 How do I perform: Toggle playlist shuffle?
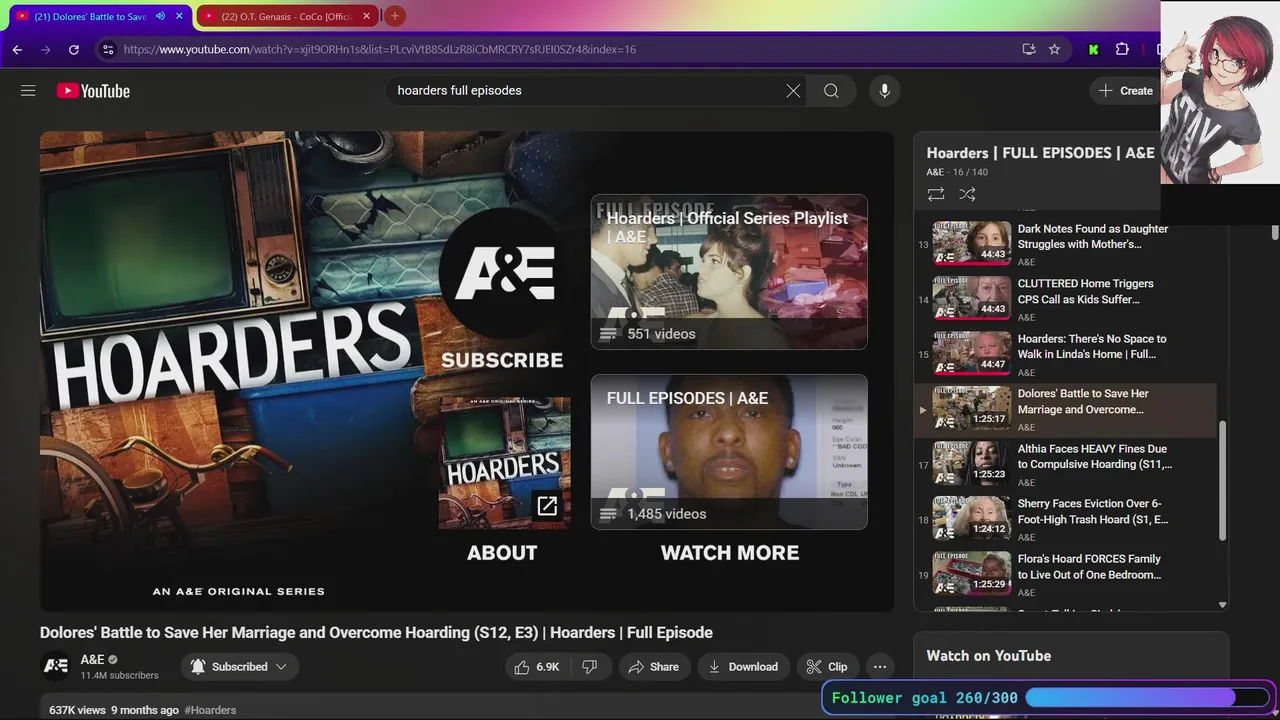coord(967,194)
